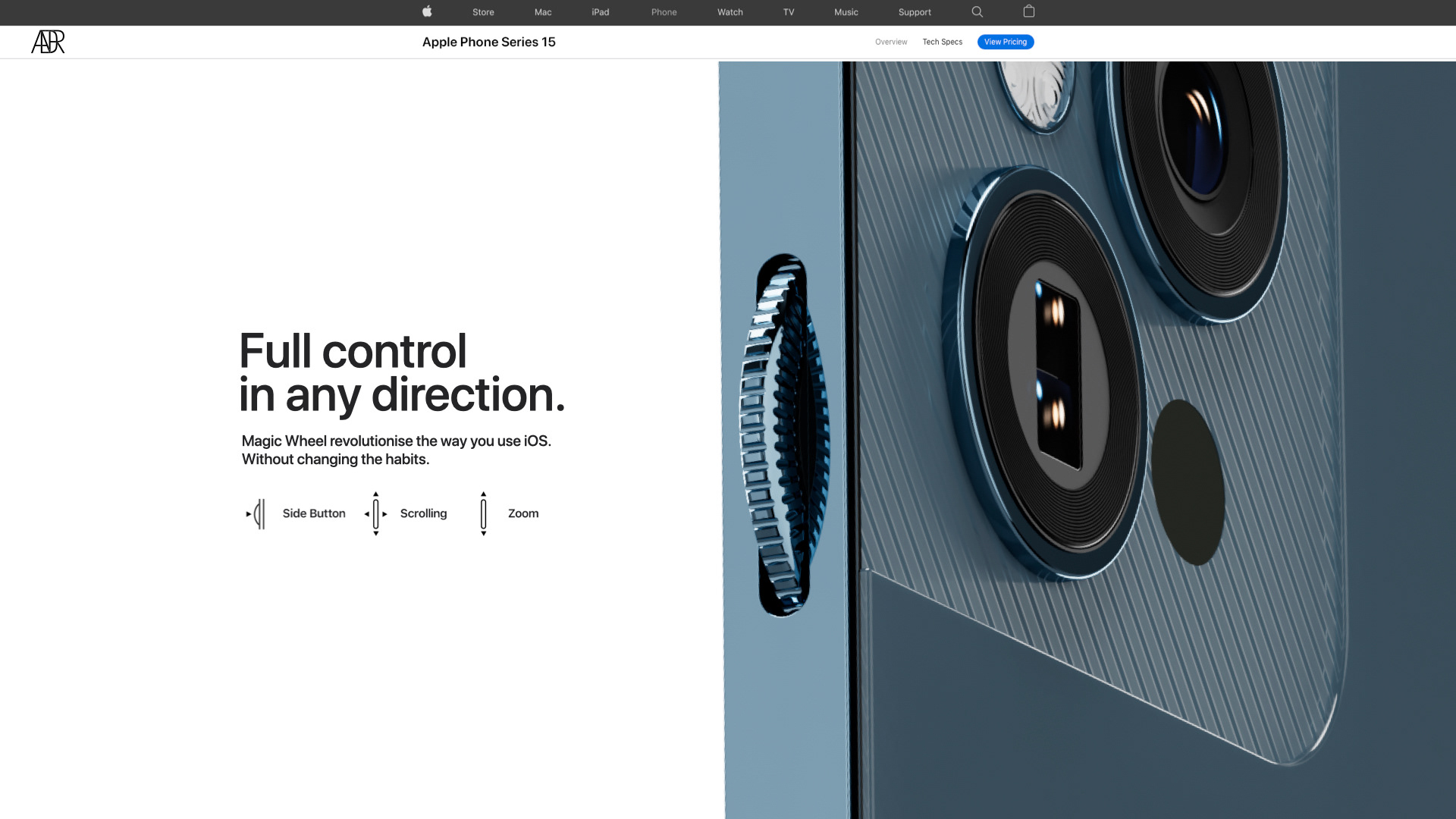
Task: Go to iPad in navigation
Action: pos(600,12)
